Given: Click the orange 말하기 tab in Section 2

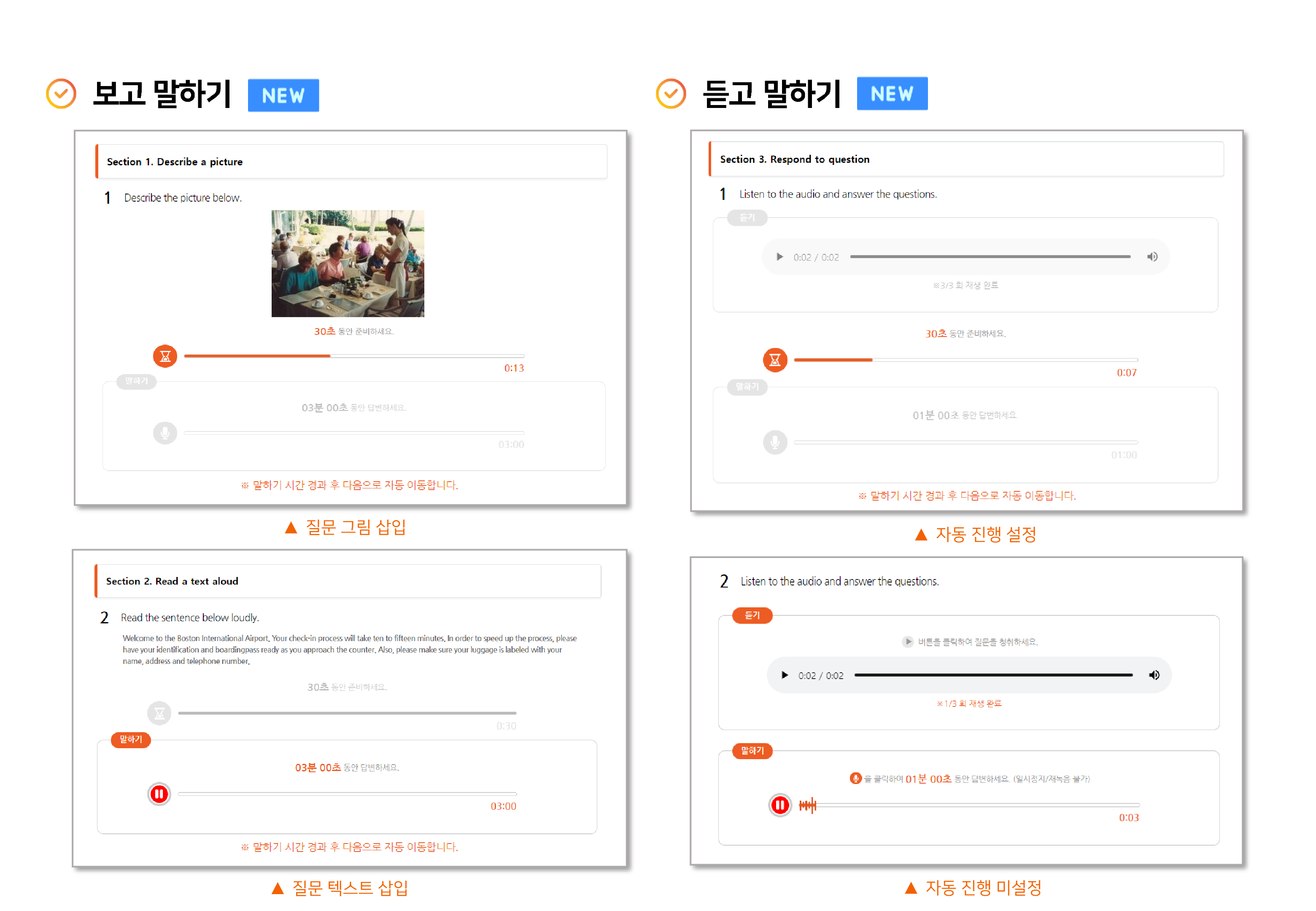Looking at the screenshot, I should [x=131, y=740].
